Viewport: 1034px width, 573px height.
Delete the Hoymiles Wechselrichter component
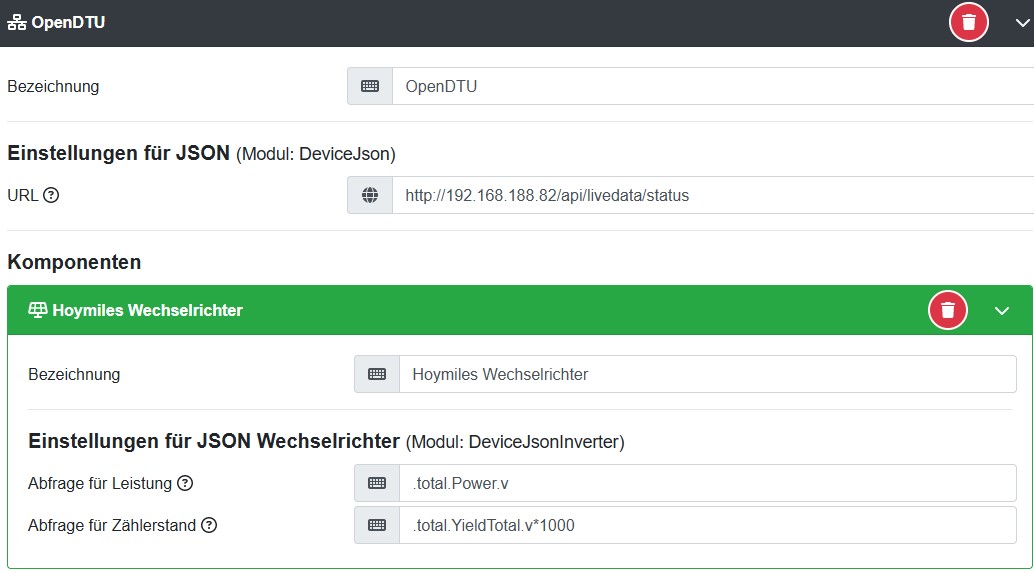(x=948, y=310)
